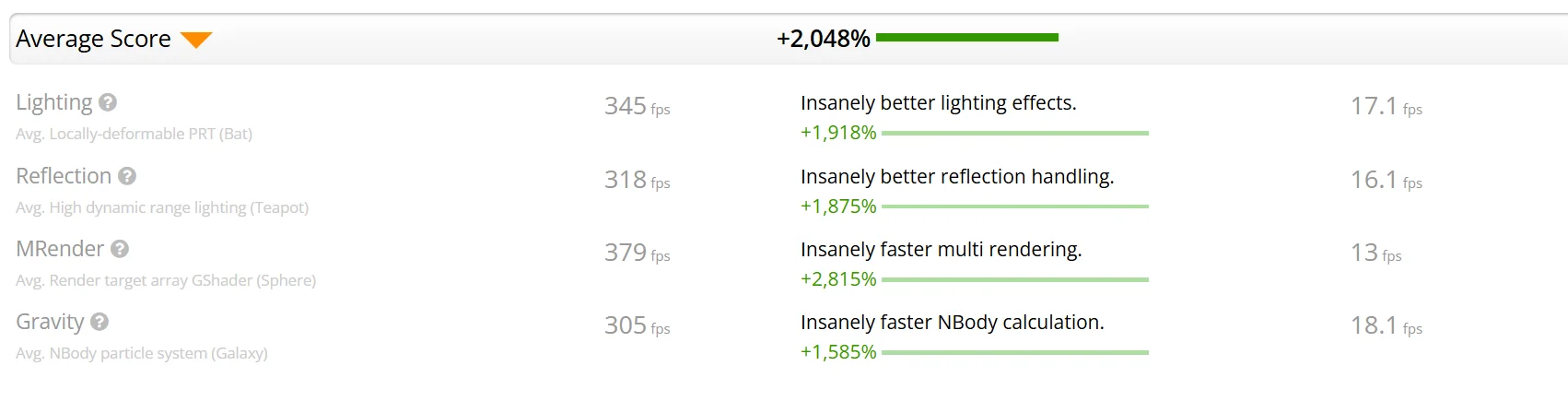
Task: Click the Gravity benchmark label
Action: click(50, 322)
